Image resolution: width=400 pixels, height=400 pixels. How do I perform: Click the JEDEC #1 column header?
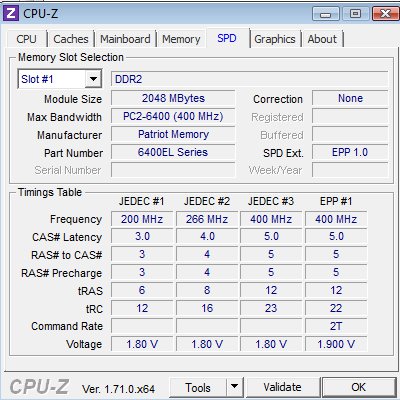coord(142,201)
